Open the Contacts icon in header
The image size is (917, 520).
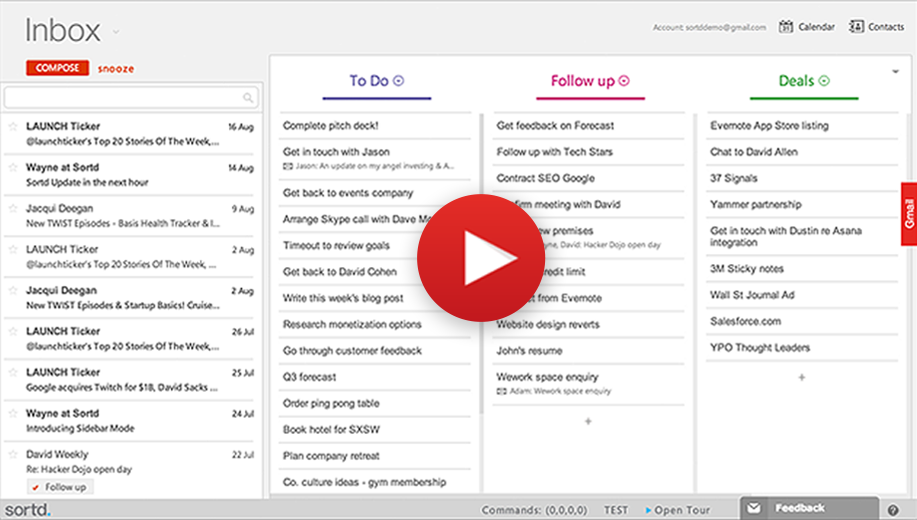tap(856, 27)
